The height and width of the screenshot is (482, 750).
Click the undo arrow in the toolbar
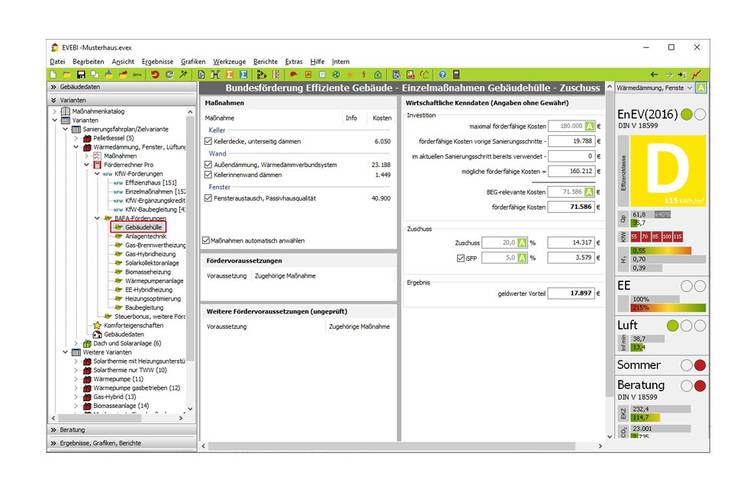tap(155, 75)
